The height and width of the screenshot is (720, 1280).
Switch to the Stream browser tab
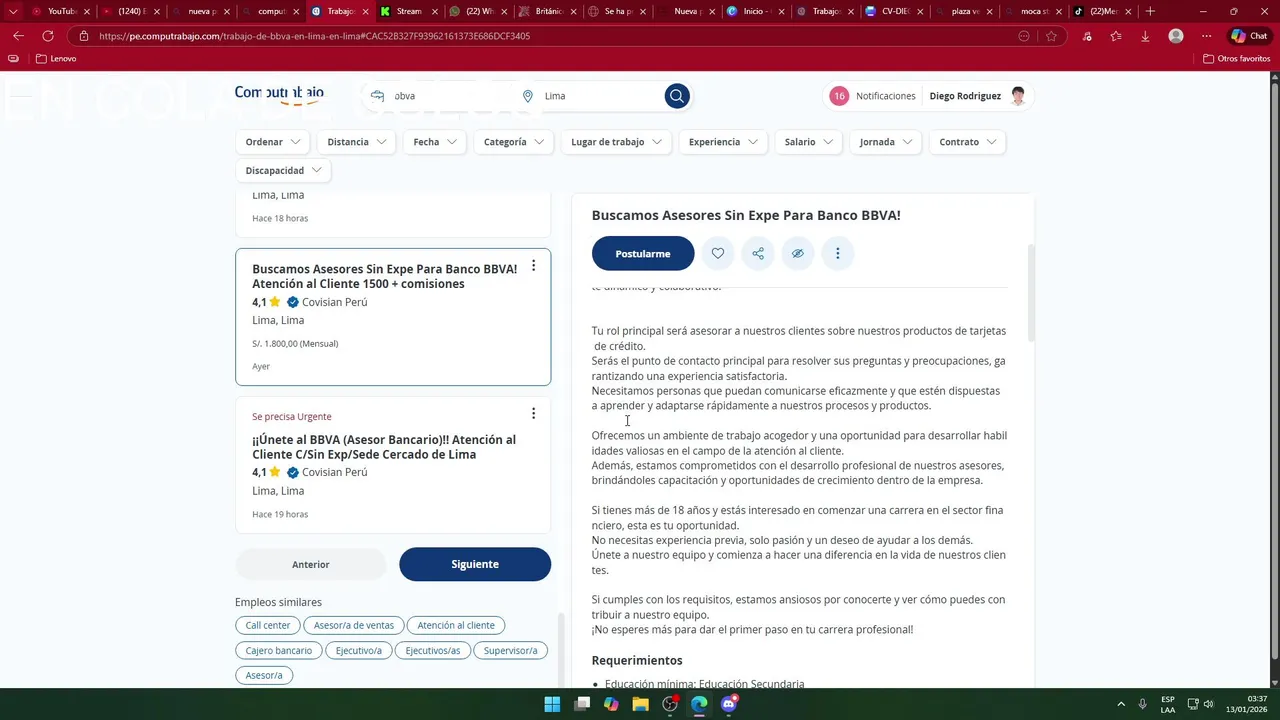click(407, 11)
